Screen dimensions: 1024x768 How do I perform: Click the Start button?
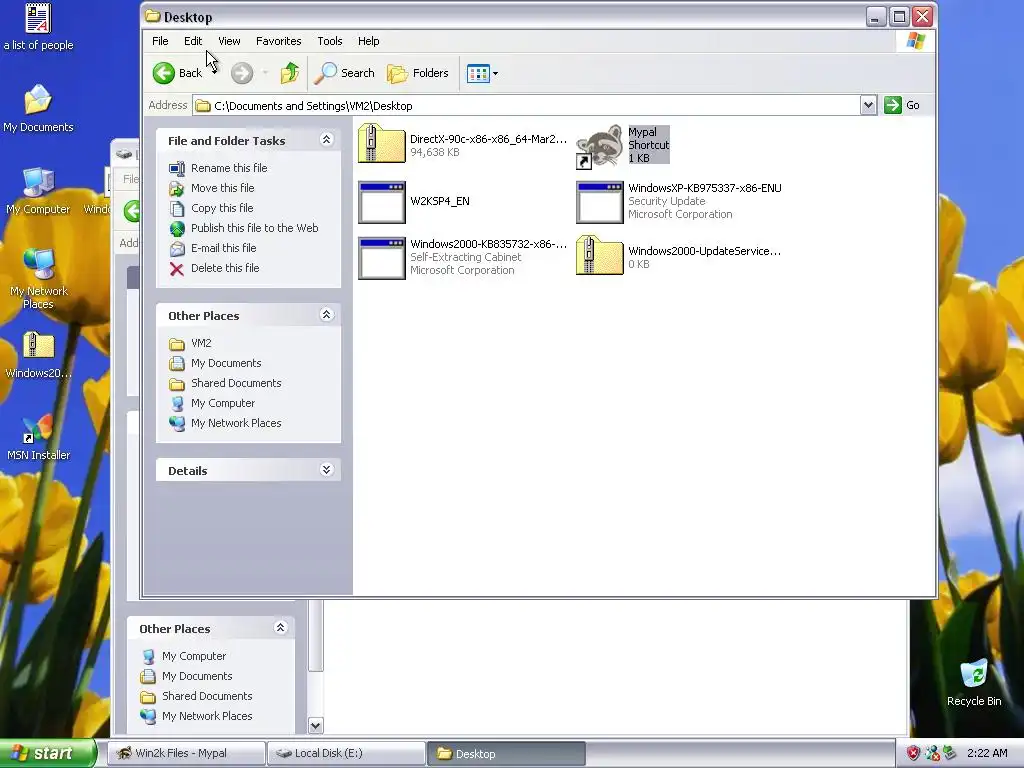coord(48,754)
